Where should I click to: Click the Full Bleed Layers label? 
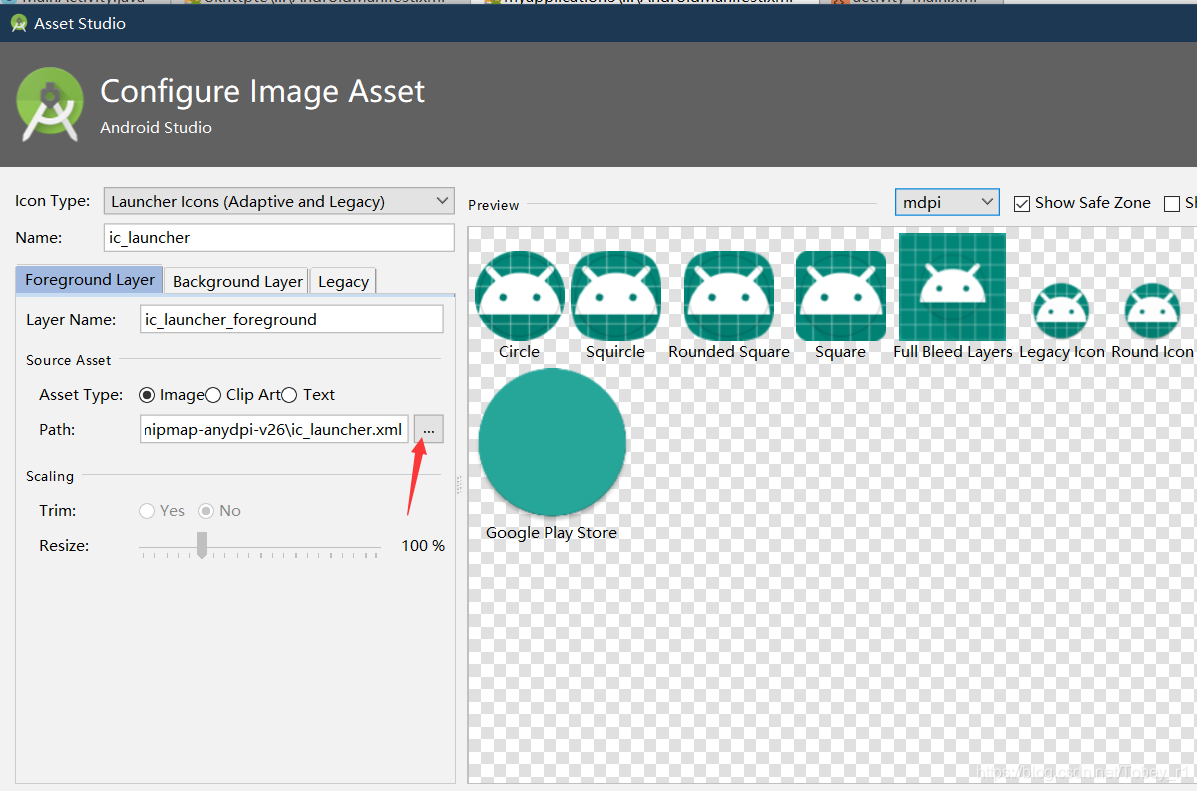[953, 352]
